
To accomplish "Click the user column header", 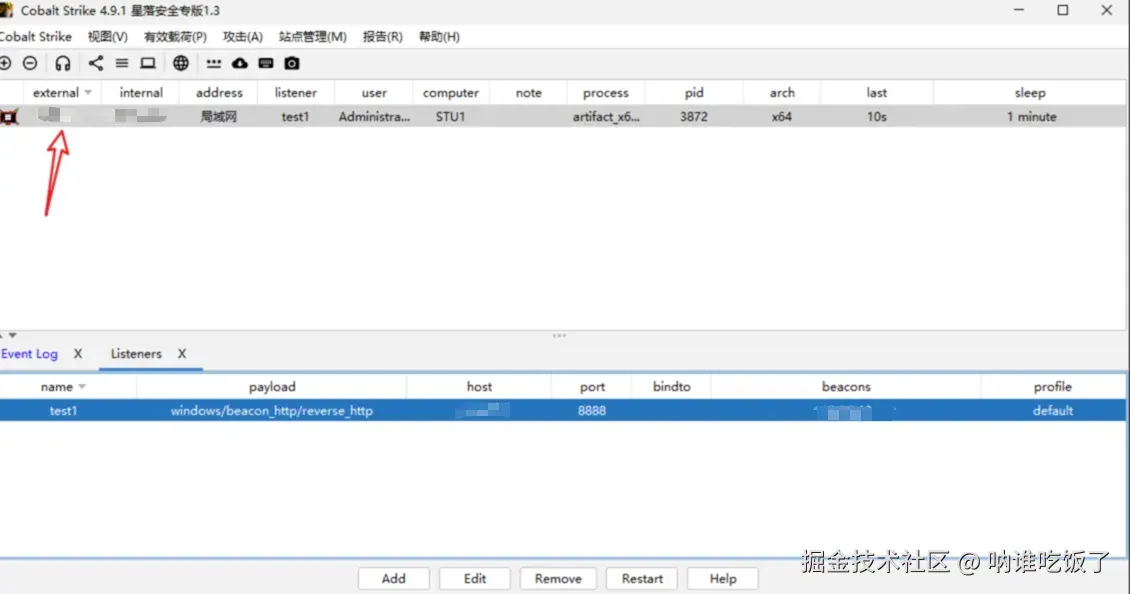I will 374,93.
